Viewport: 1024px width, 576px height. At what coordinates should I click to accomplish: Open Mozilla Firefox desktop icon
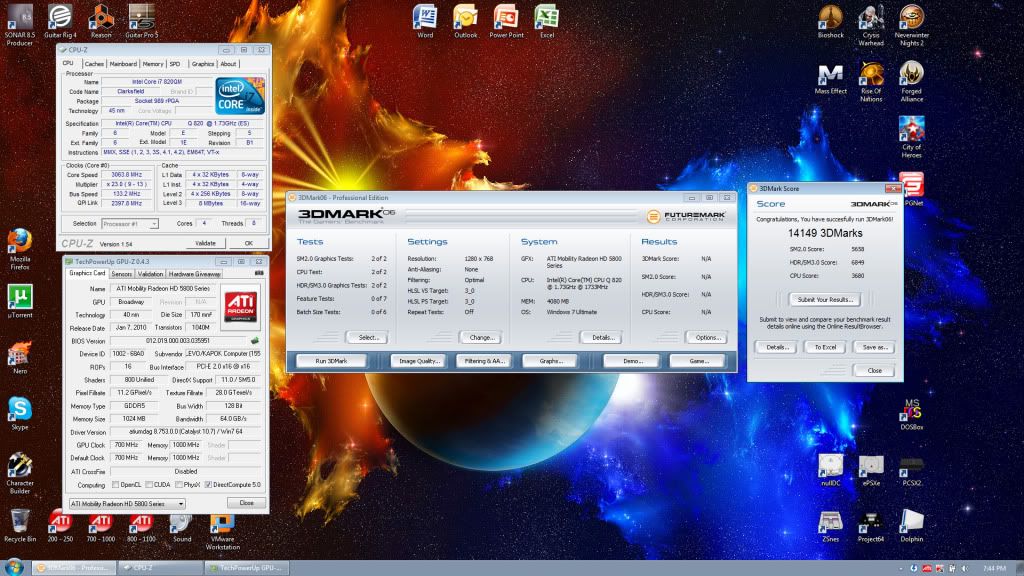pos(20,249)
